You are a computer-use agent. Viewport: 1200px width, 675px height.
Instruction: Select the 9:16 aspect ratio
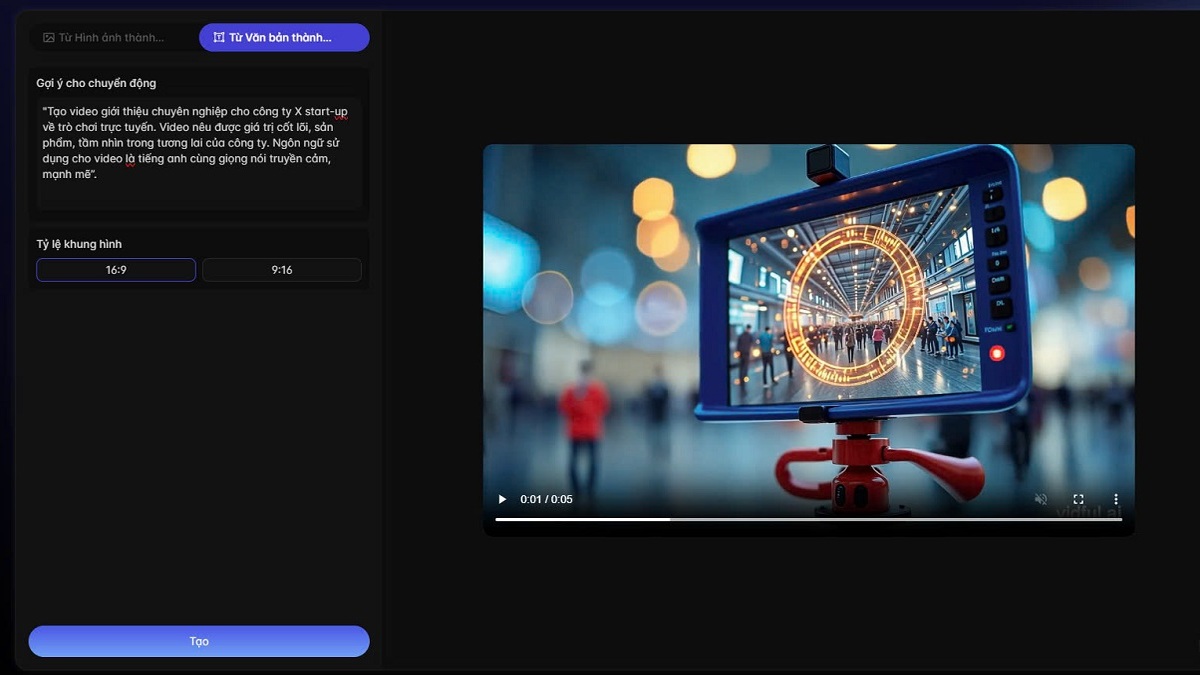(281, 269)
